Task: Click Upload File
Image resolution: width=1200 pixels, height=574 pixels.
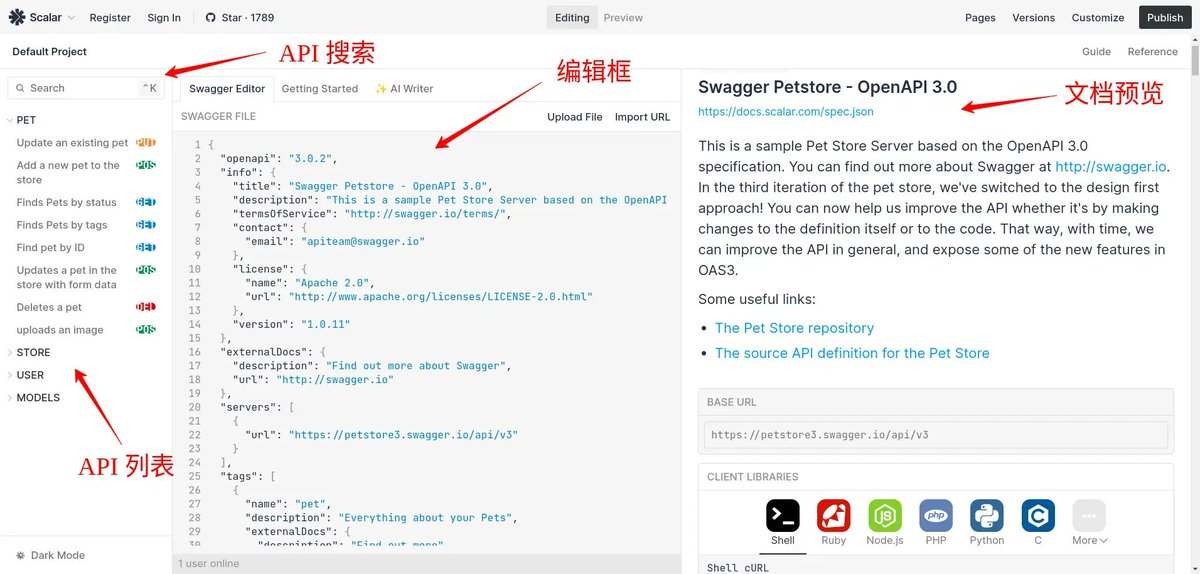Action: pyautogui.click(x=575, y=117)
